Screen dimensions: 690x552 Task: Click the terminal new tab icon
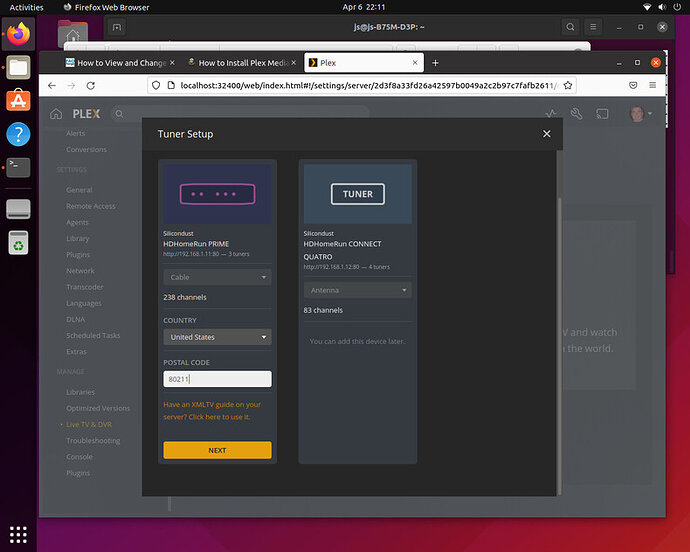click(x=117, y=28)
